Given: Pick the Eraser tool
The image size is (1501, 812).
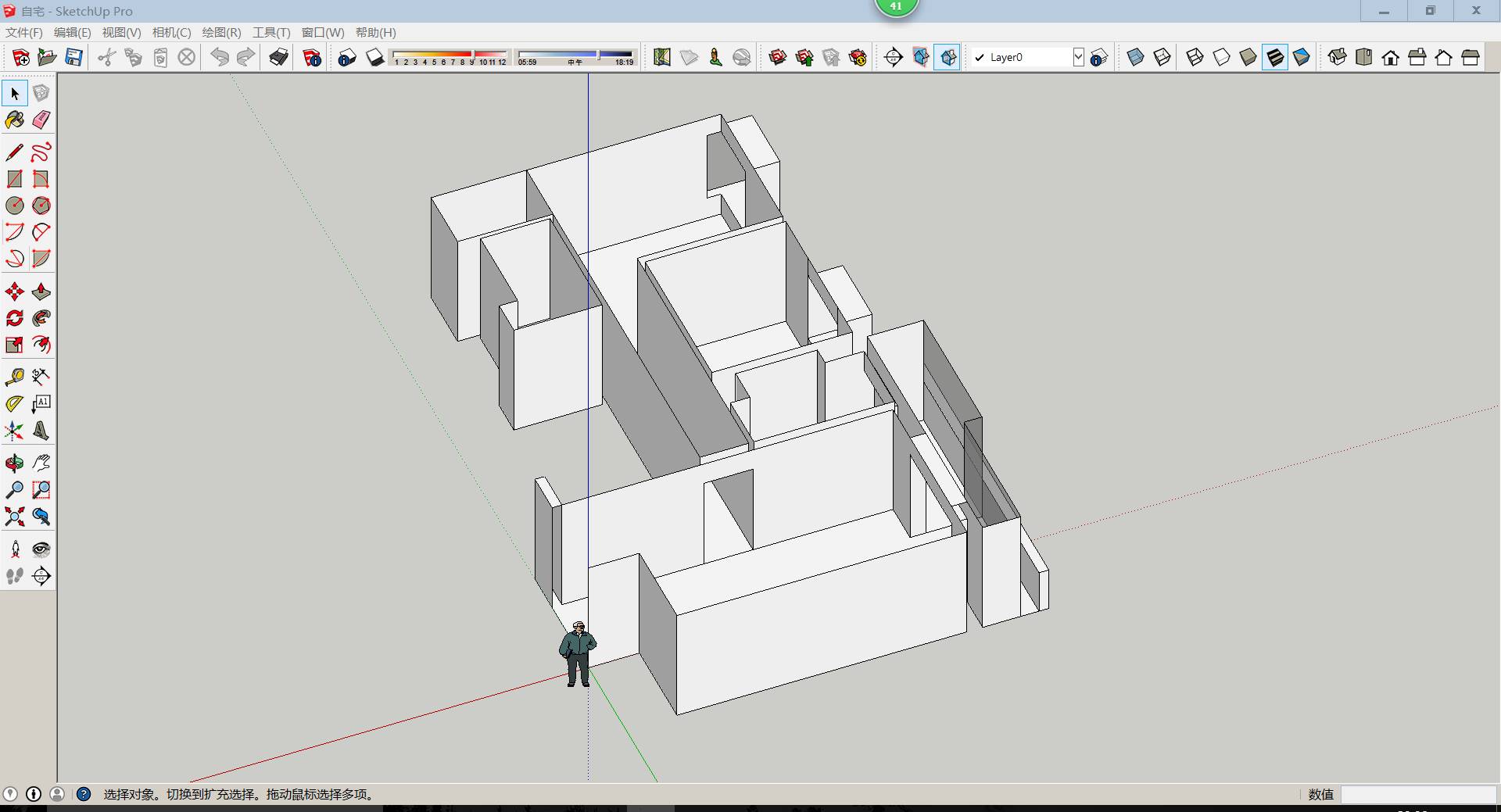Looking at the screenshot, I should tap(41, 120).
